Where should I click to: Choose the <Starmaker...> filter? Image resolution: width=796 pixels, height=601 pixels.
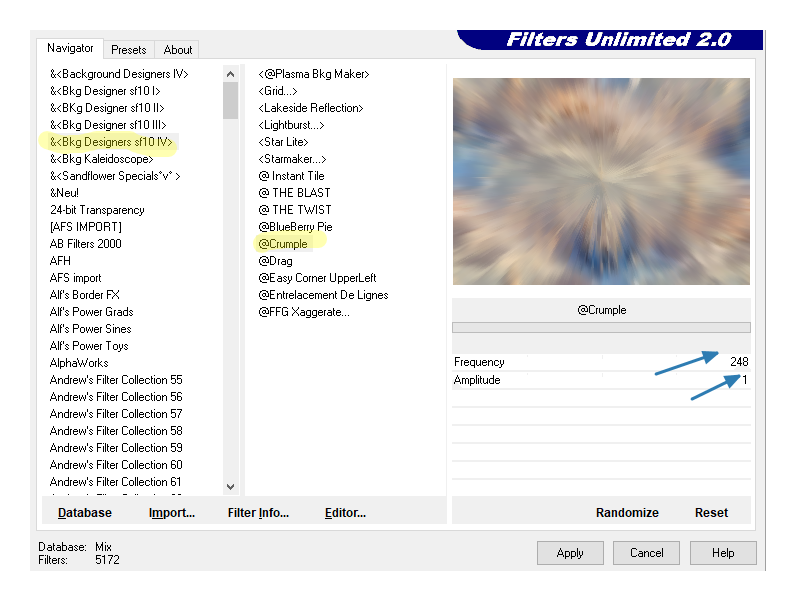(292, 159)
